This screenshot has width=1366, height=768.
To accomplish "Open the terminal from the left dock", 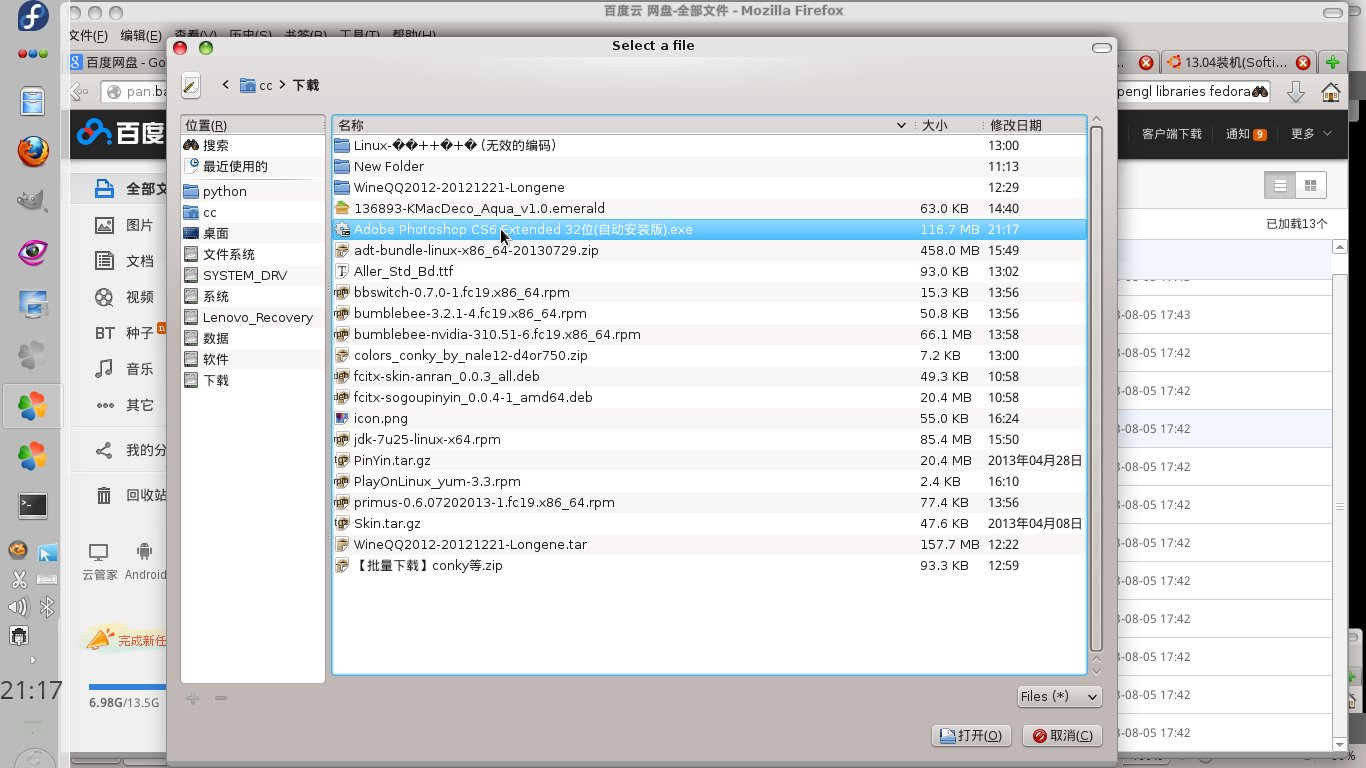I will (33, 506).
